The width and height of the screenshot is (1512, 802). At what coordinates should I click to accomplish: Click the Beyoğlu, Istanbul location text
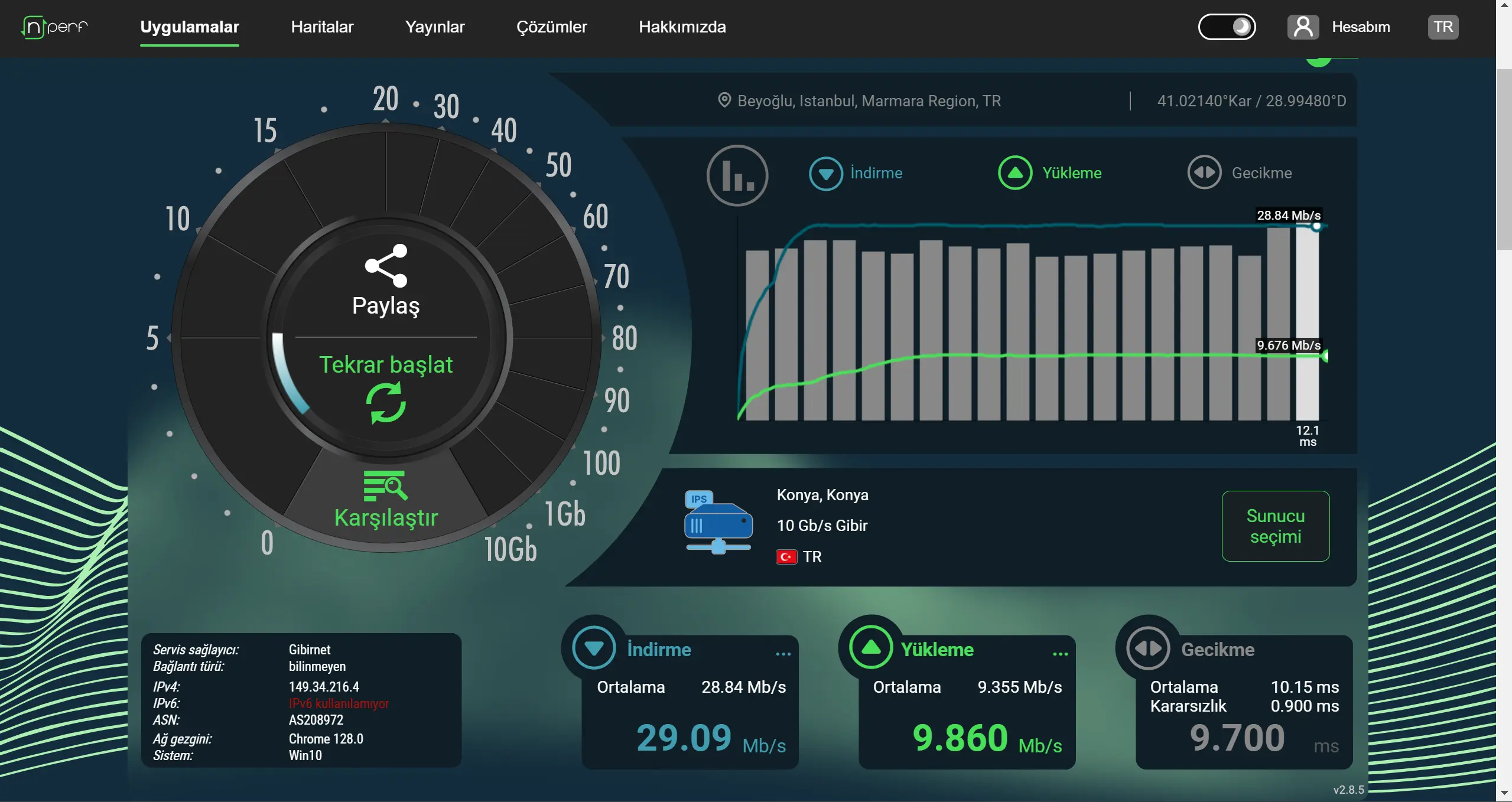click(x=869, y=101)
